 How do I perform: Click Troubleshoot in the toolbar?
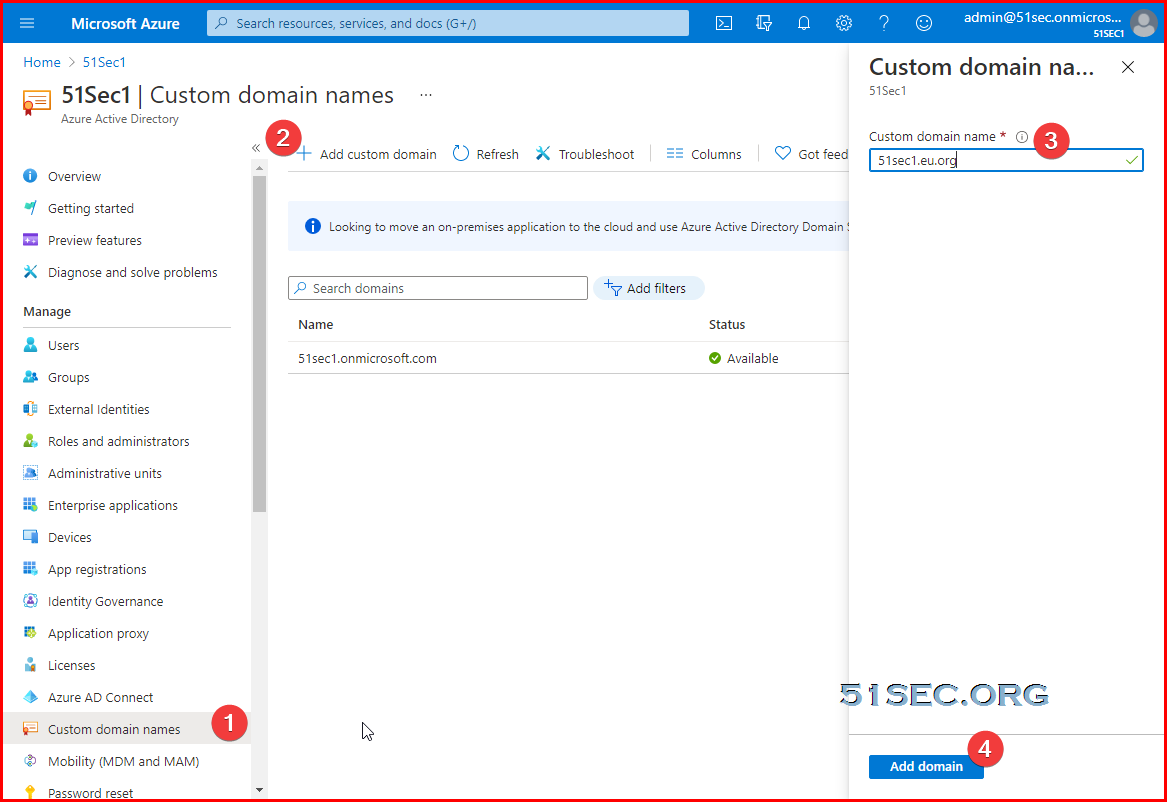[x=585, y=154]
